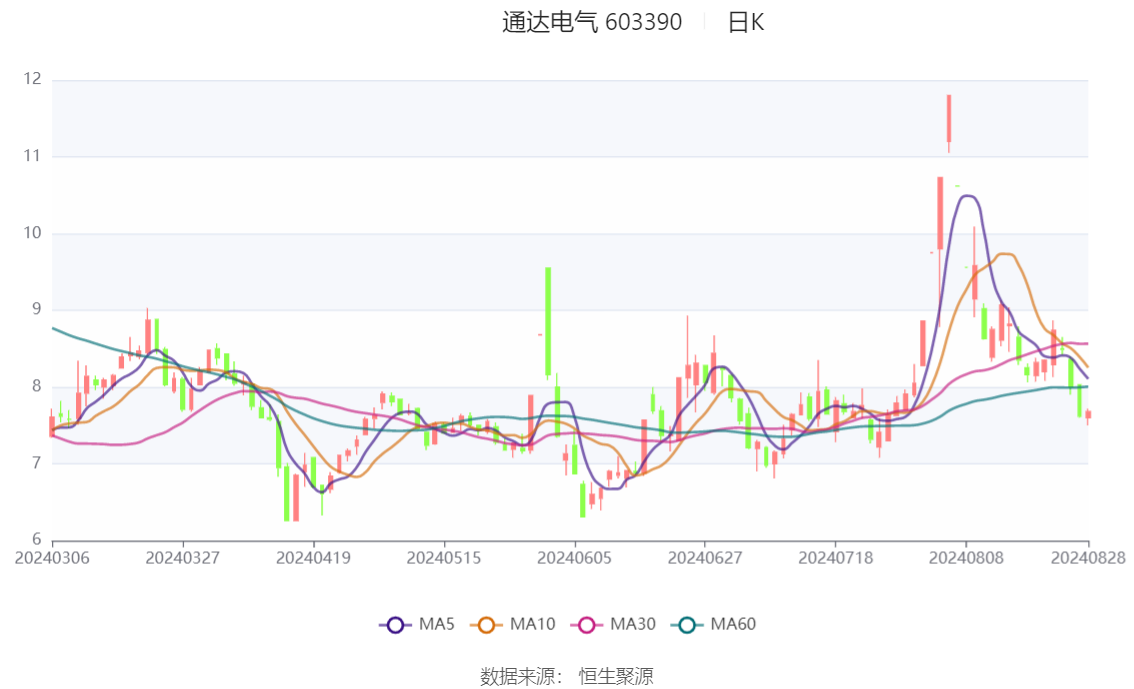
Task: Click the 日K label in the title
Action: (746, 22)
